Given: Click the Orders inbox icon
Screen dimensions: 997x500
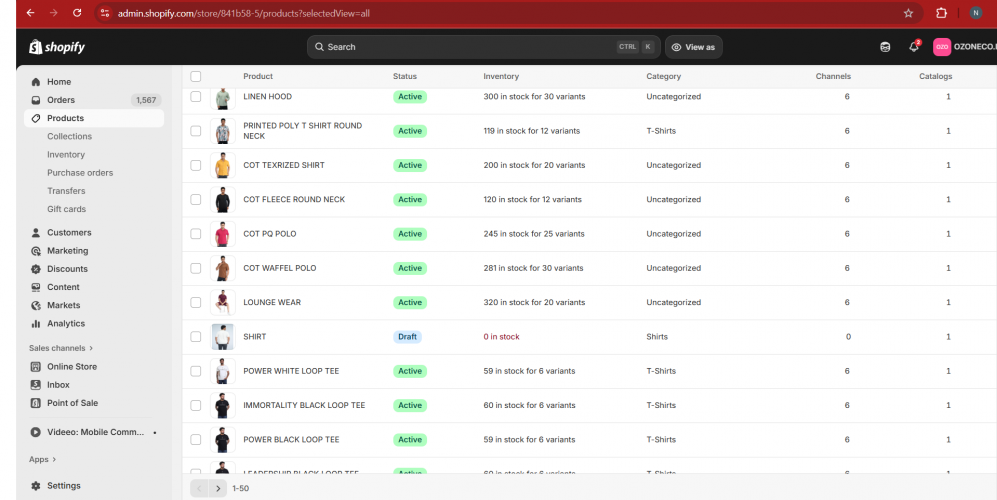Looking at the screenshot, I should [36, 100].
